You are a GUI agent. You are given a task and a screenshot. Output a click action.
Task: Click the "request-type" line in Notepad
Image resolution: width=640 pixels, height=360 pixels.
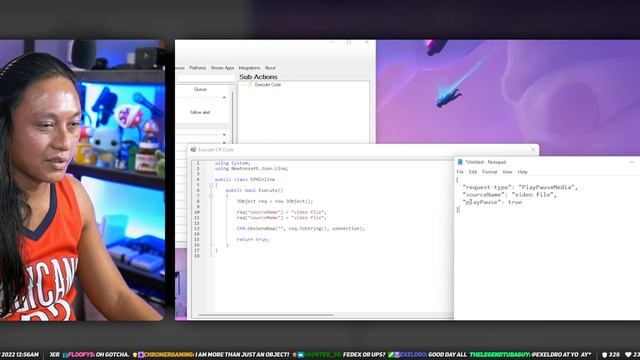coord(520,187)
